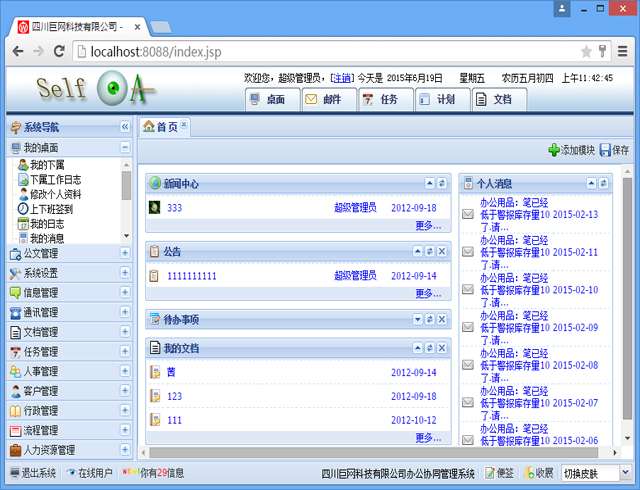640x490 pixels.
Task: Expand the collapsed 待办事项 panel
Action: tap(416, 319)
